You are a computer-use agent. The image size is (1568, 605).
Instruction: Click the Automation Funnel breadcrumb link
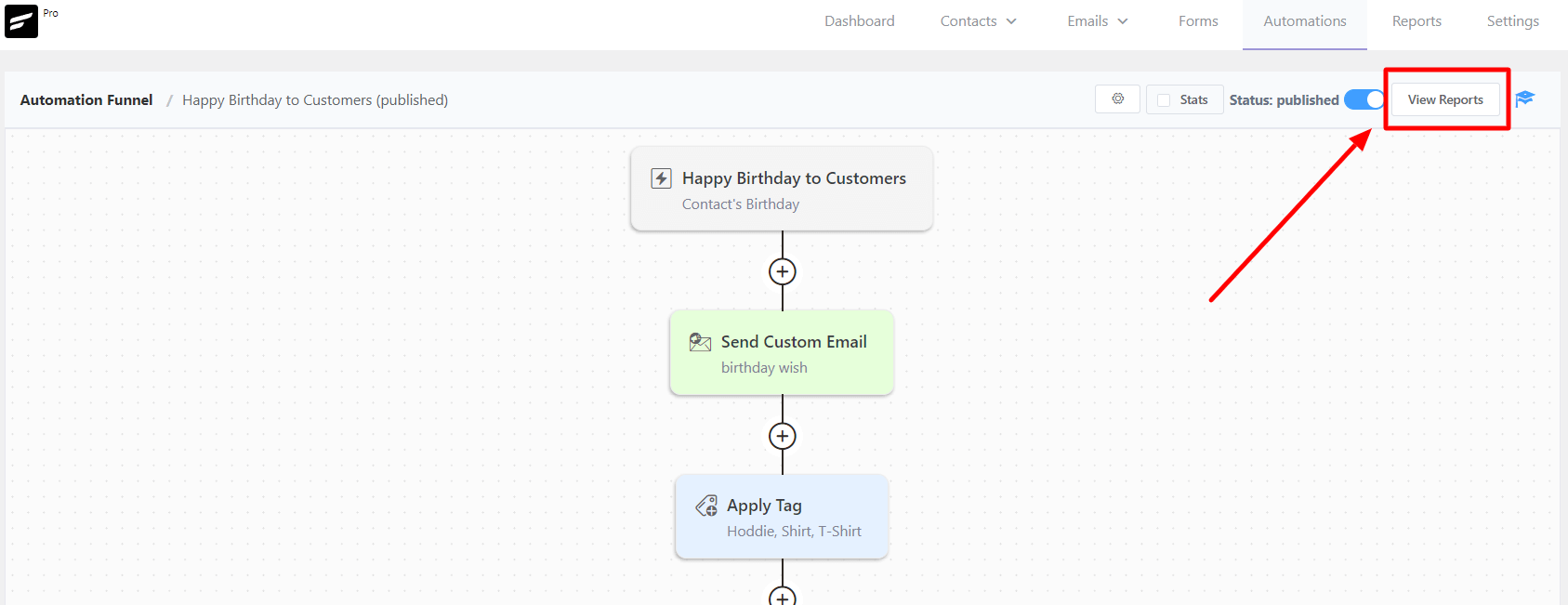click(x=86, y=99)
